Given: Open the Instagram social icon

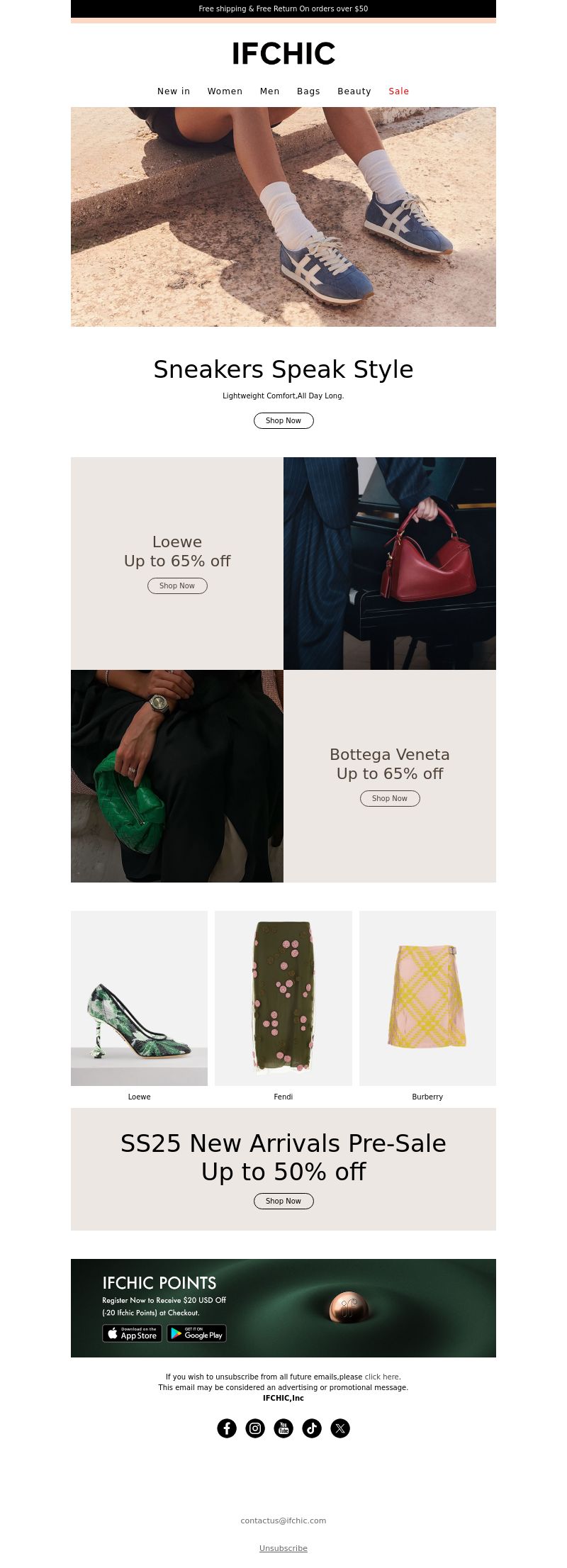Looking at the screenshot, I should [x=255, y=1428].
